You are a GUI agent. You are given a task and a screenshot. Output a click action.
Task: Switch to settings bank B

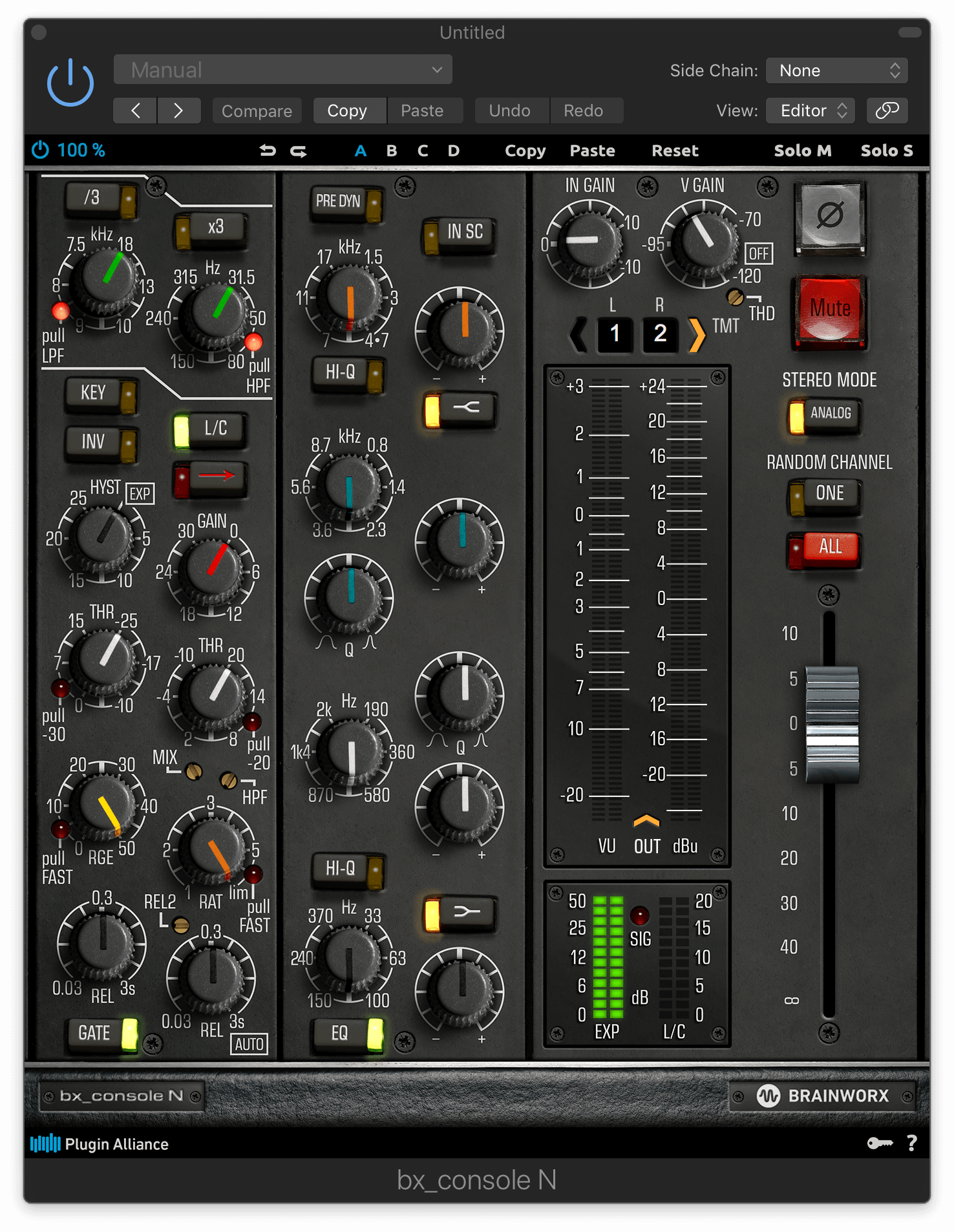point(392,151)
